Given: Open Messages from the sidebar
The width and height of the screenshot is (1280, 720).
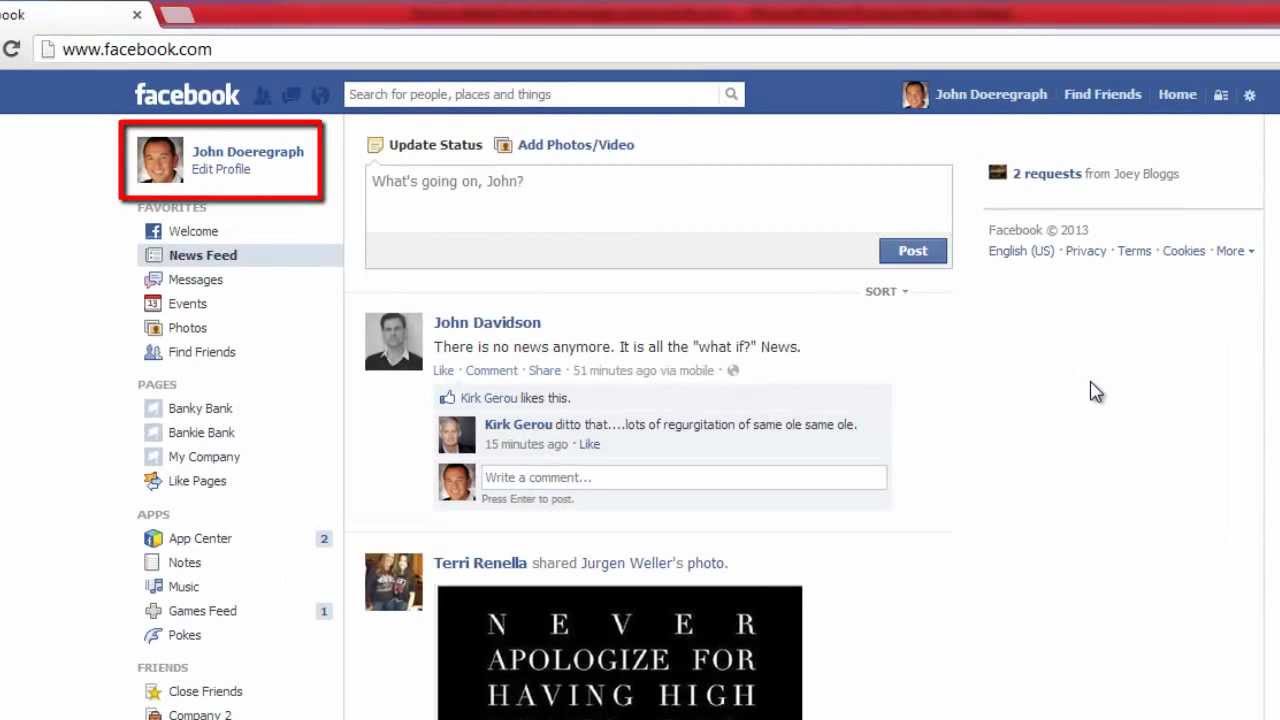Looking at the screenshot, I should click(195, 280).
